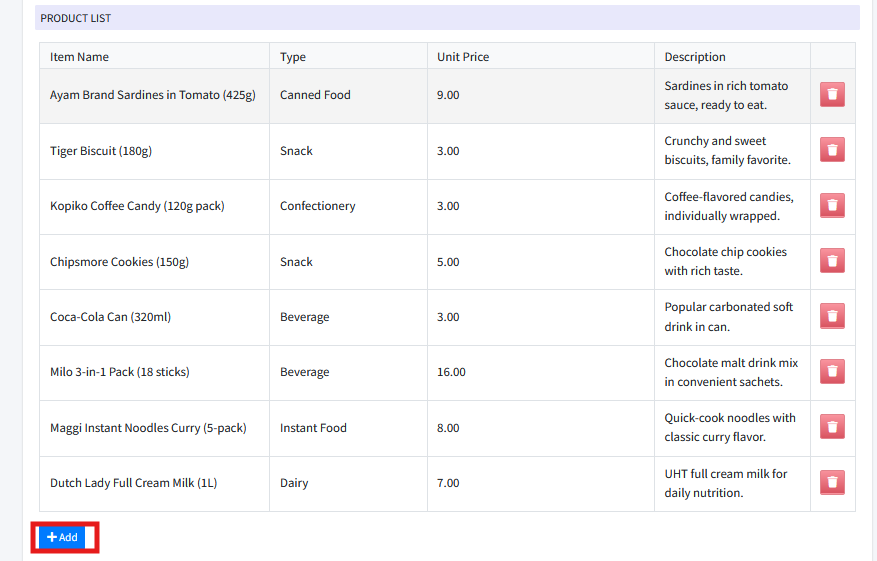The height and width of the screenshot is (561, 877).
Task: Click the Item Name column header
Action: pyautogui.click(x=80, y=57)
